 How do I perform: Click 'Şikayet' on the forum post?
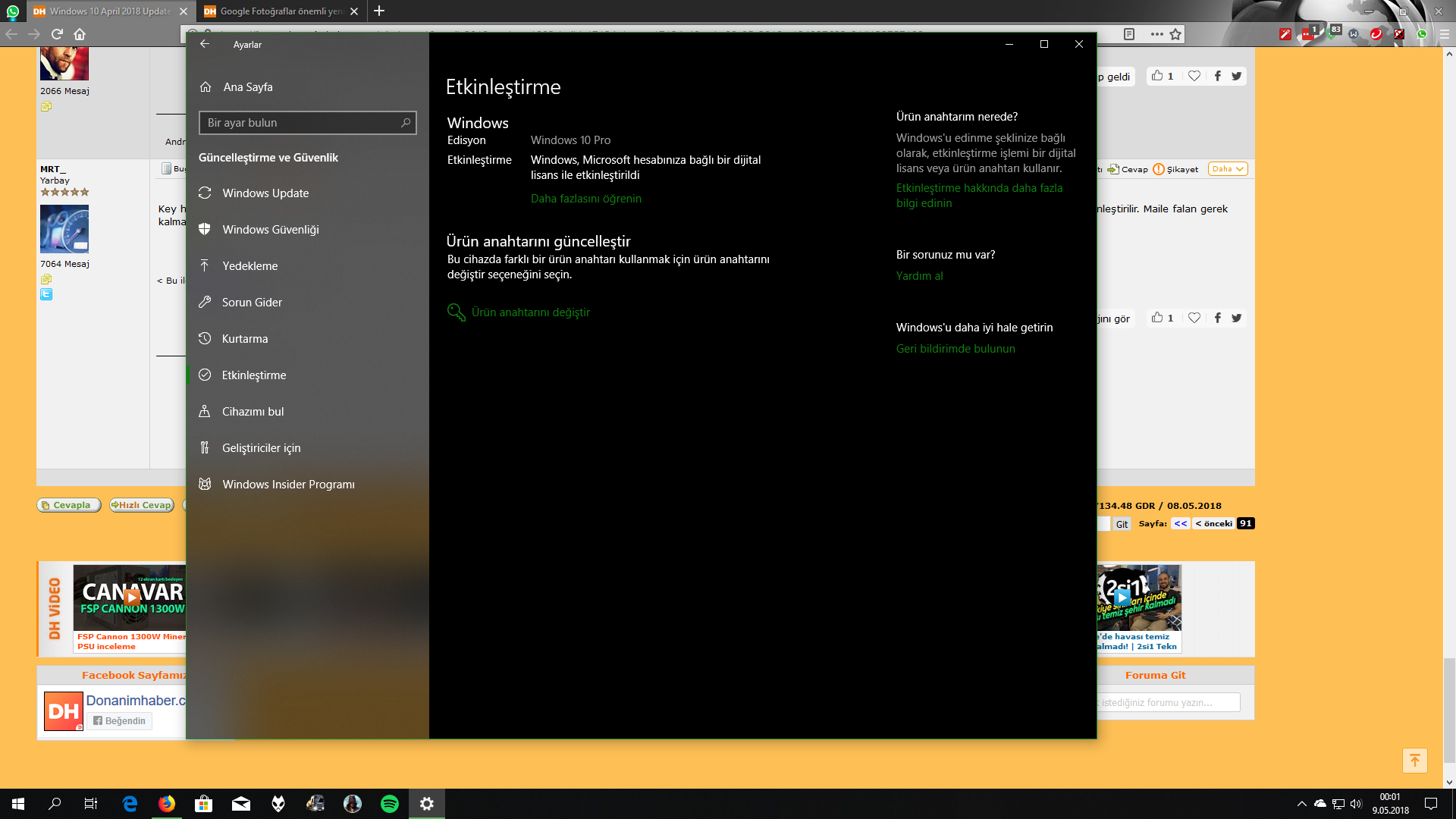(1175, 169)
